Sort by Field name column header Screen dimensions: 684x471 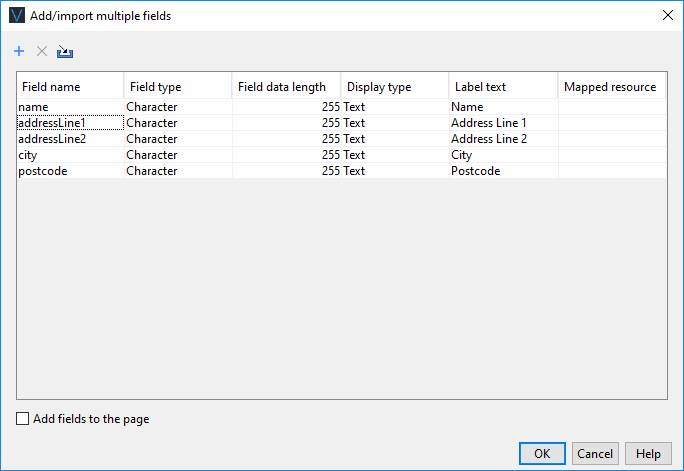point(70,87)
